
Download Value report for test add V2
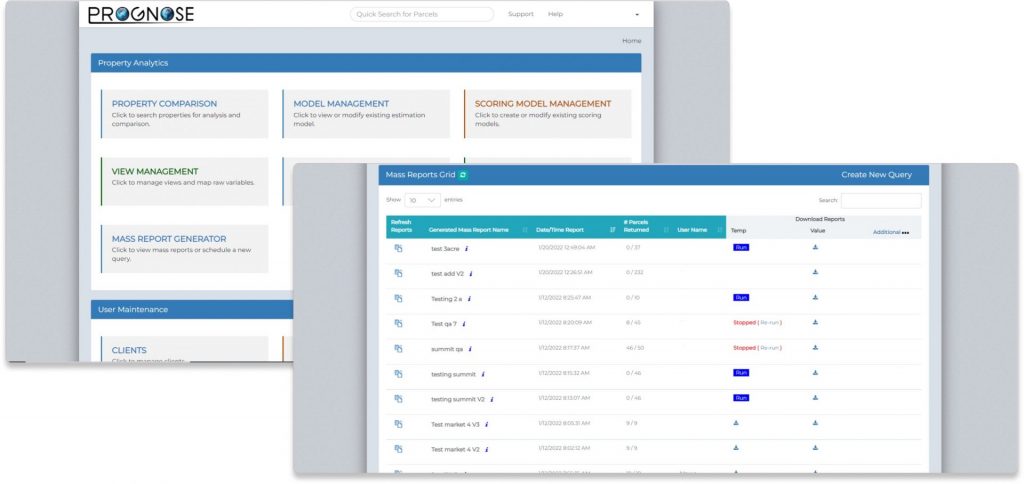[x=815, y=272]
